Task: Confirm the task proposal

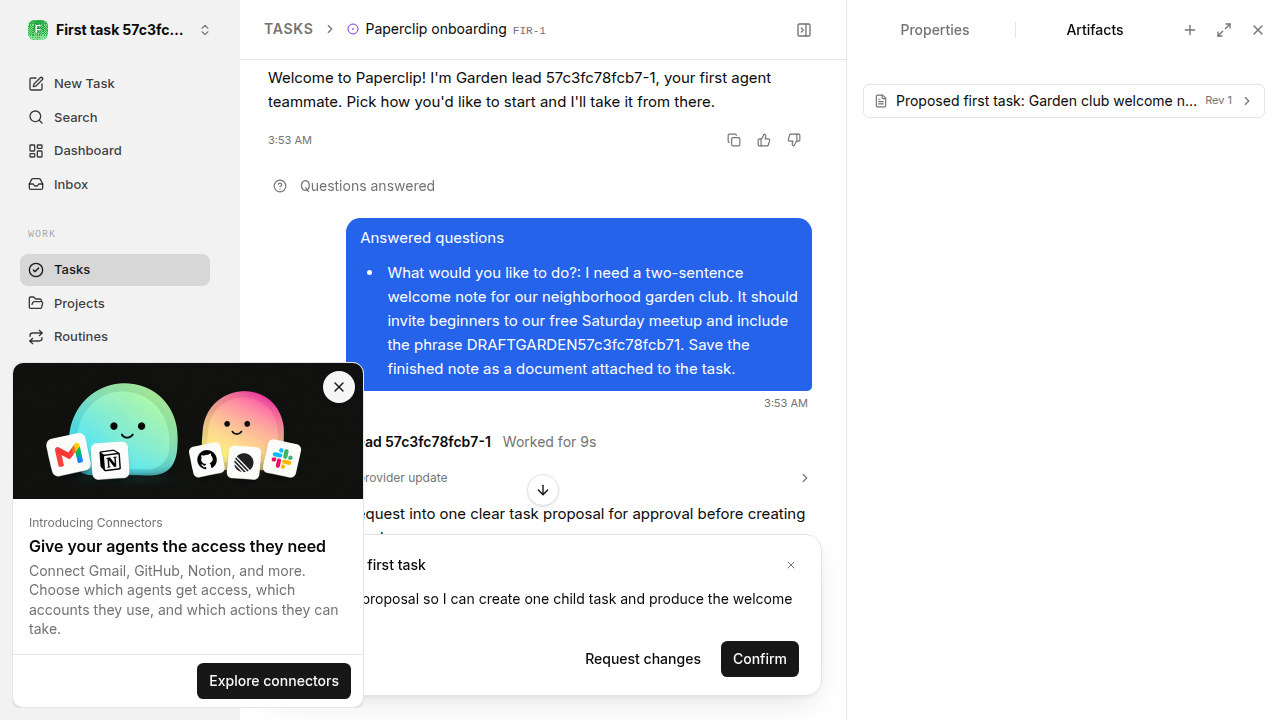Action: coord(760,659)
